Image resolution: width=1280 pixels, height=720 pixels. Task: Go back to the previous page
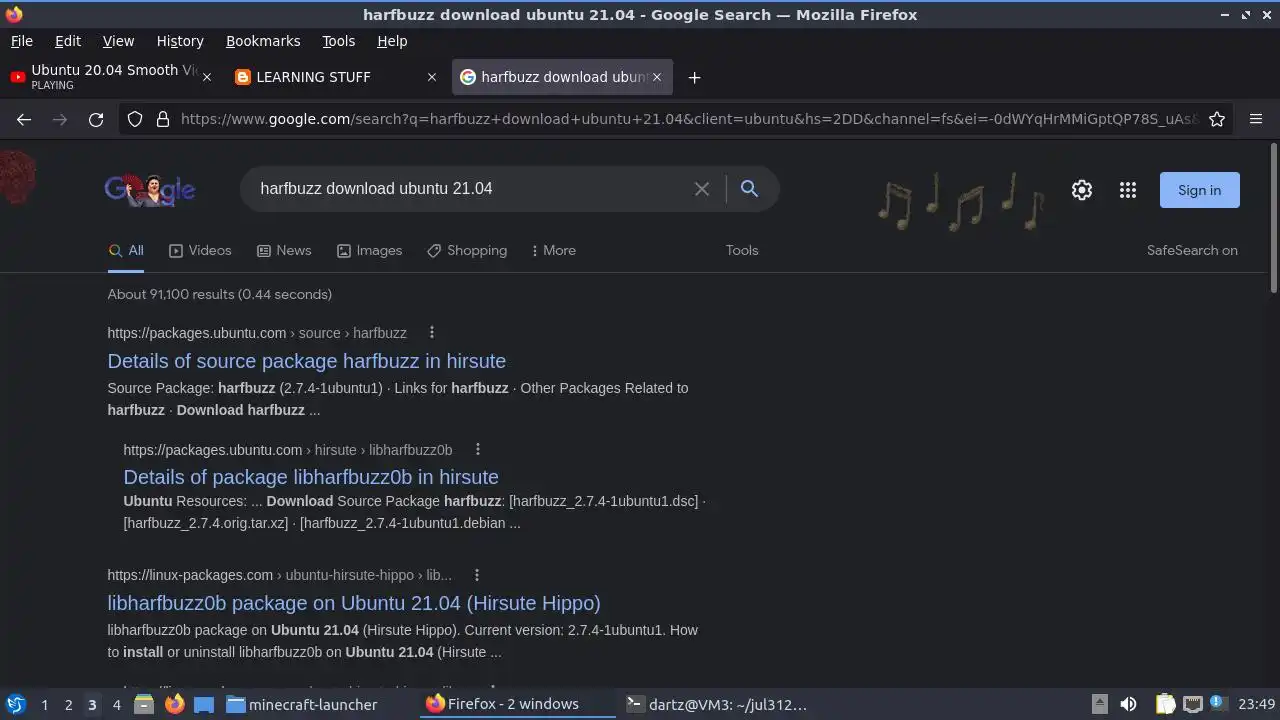(24, 119)
